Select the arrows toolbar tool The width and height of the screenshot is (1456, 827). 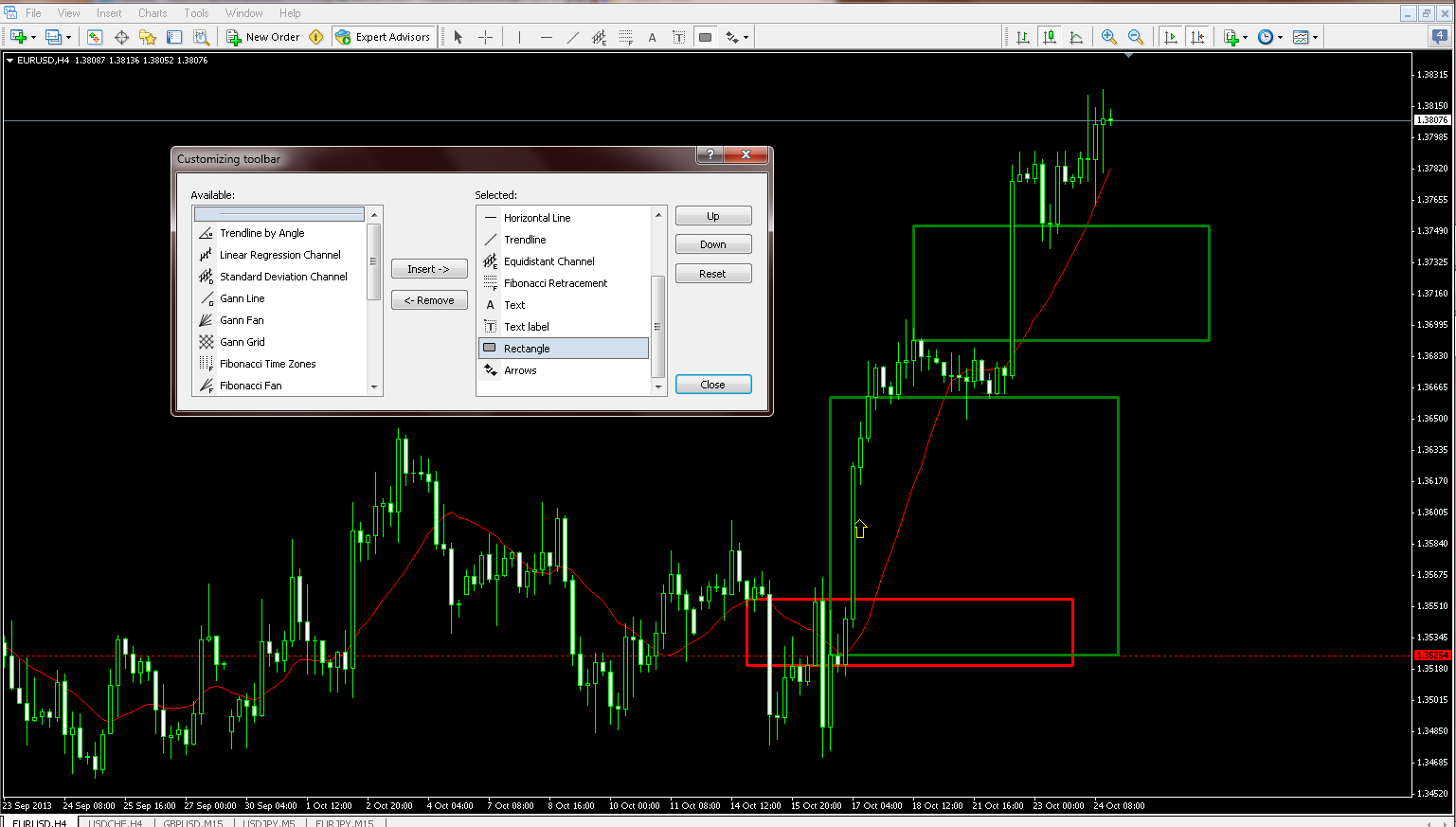(731, 37)
